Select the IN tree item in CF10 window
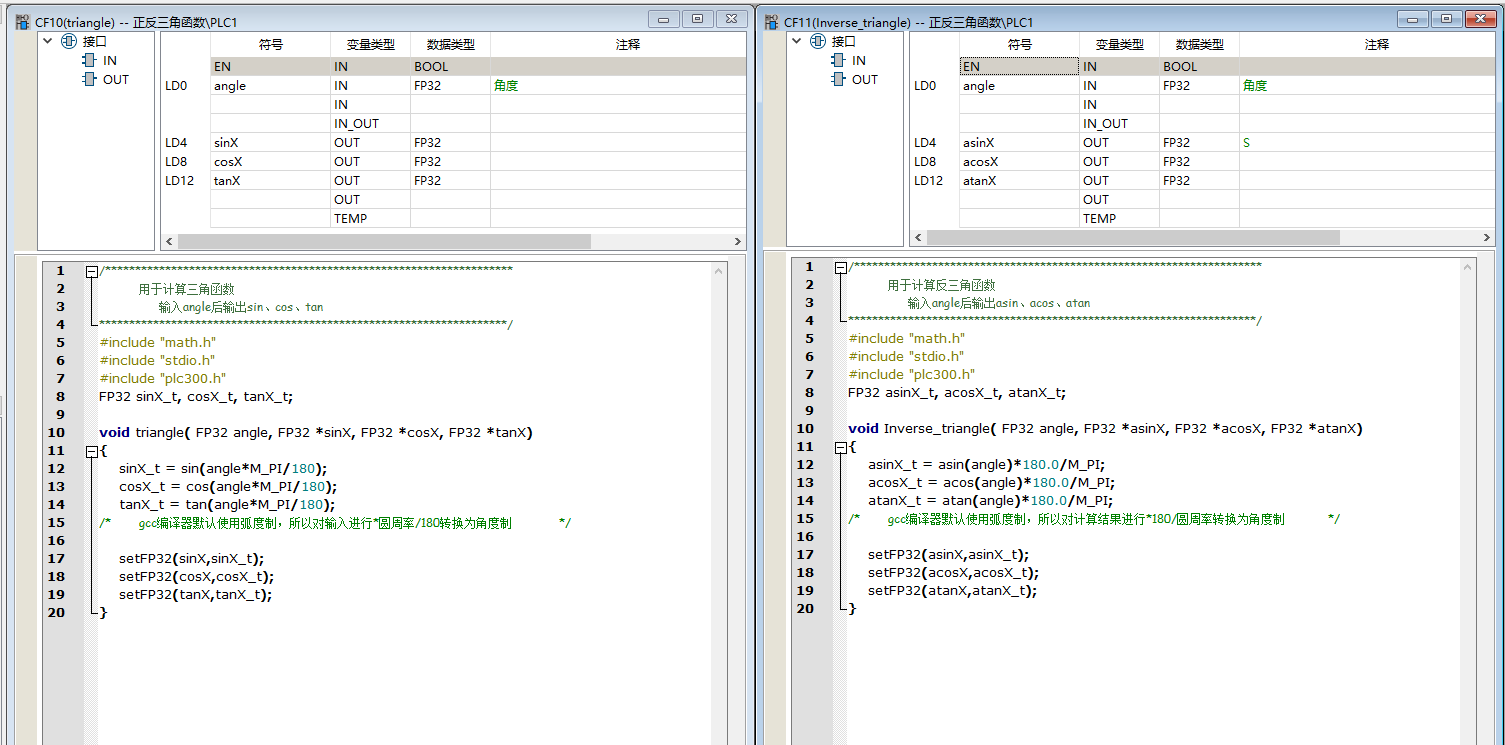The width and height of the screenshot is (1505, 745). (x=110, y=61)
